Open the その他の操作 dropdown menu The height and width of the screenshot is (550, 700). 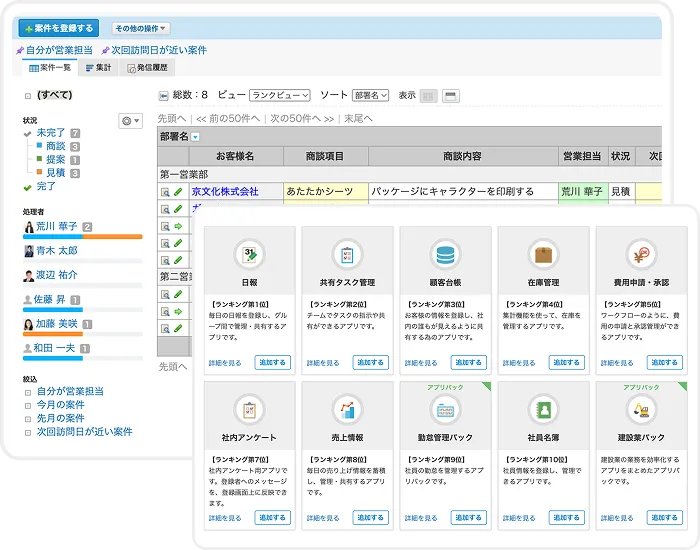[x=140, y=29]
